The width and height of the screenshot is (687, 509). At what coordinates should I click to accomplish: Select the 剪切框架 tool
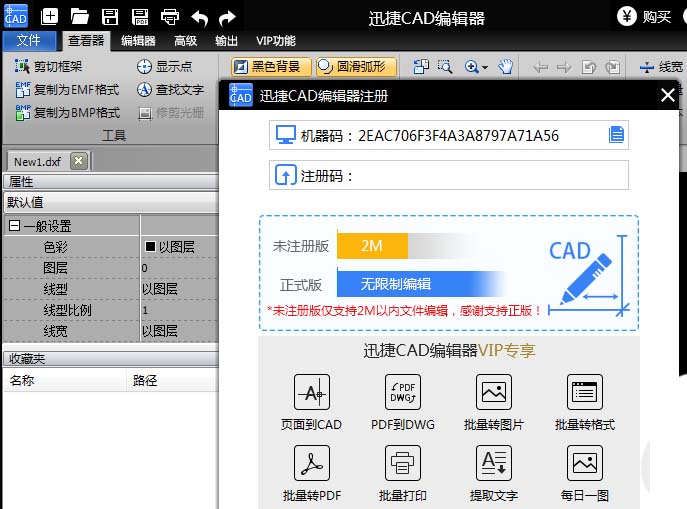click(48, 66)
